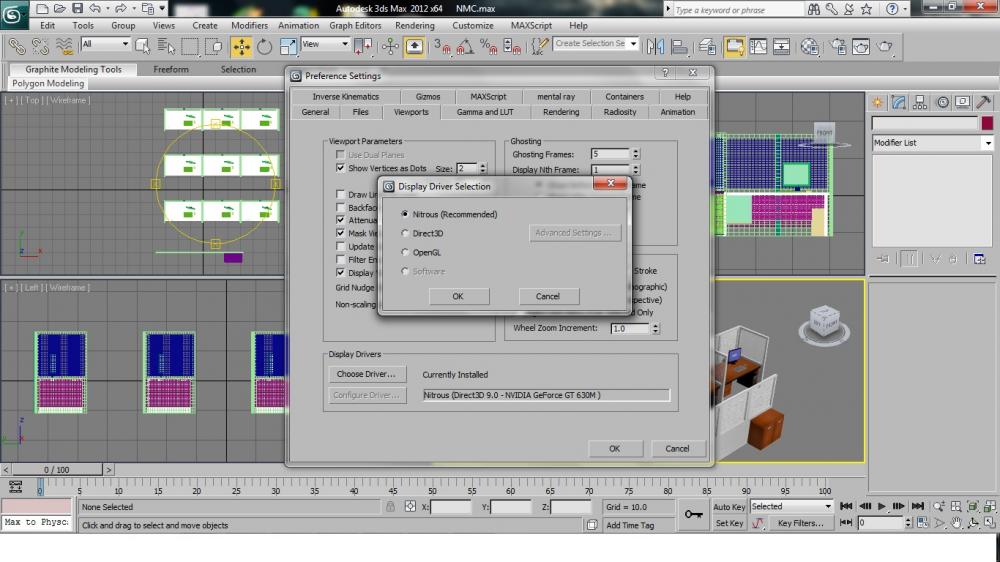This screenshot has height=562, width=1000.
Task: Open the Utilities panel hammer icon
Action: 984,102
